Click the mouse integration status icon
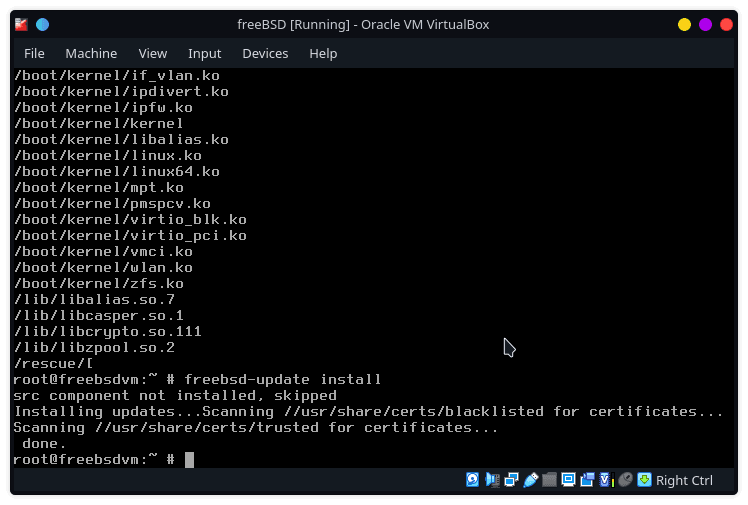Screen dimensions: 748x505 (625, 480)
